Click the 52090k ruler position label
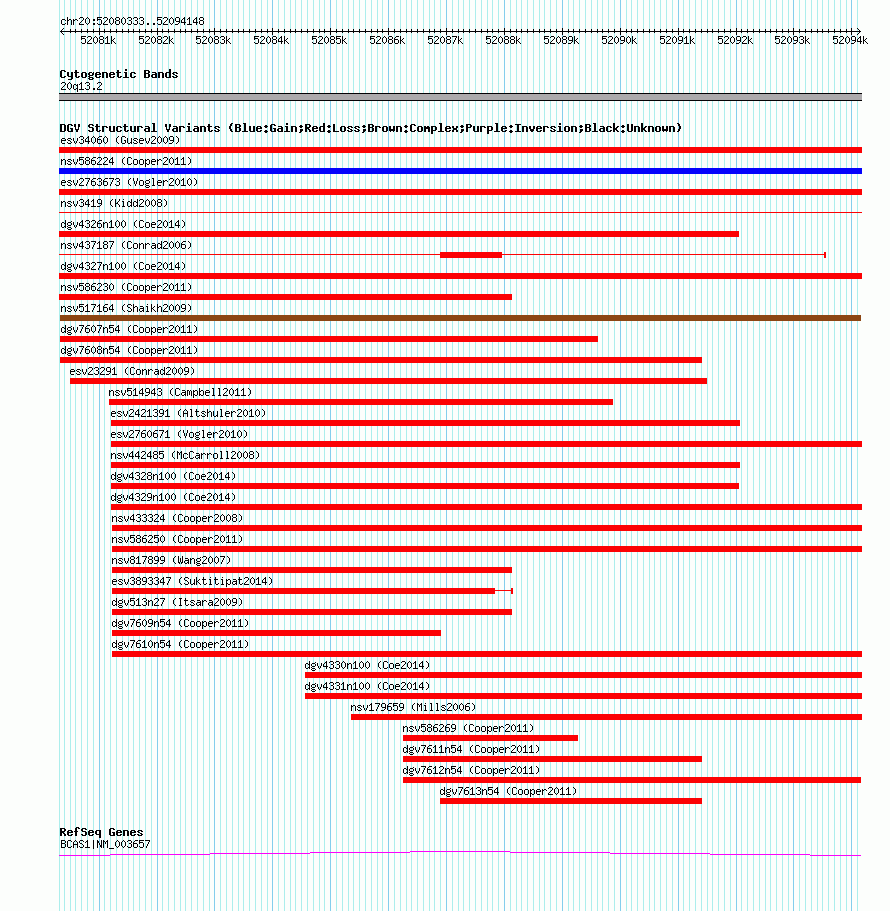Image resolution: width=890 pixels, height=911 pixels. coord(619,40)
